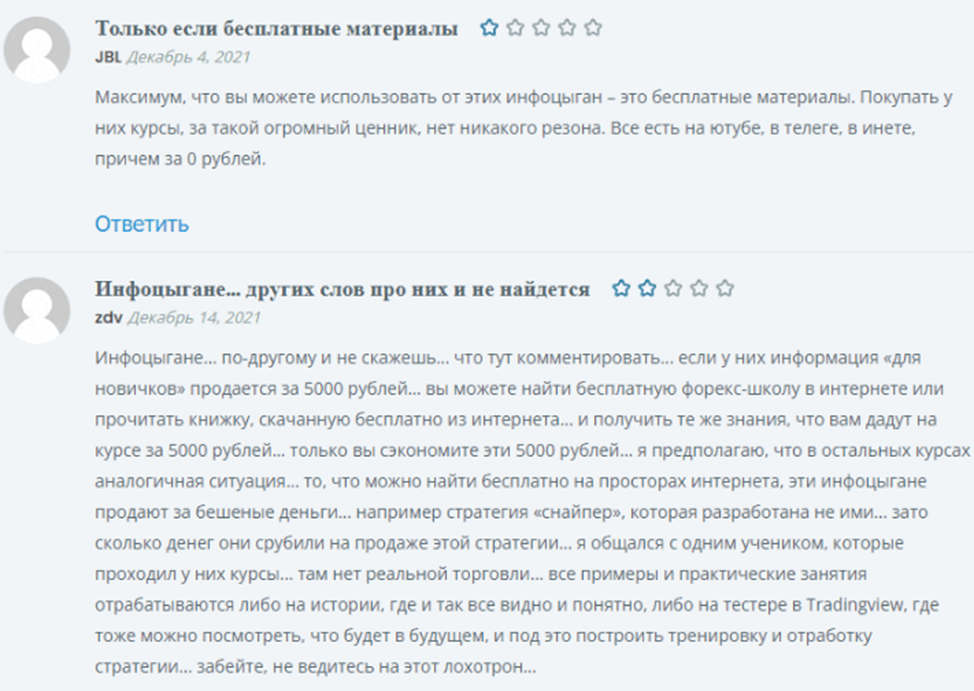Click the last empty star in zdv's rating
This screenshot has width=974, height=691.
click(724, 288)
